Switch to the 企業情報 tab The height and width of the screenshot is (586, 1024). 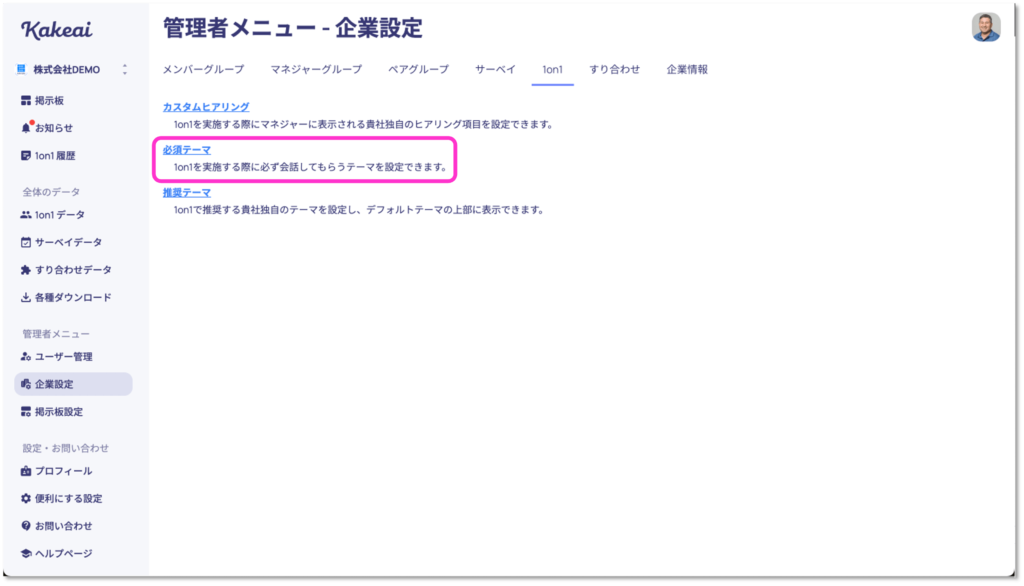686,69
